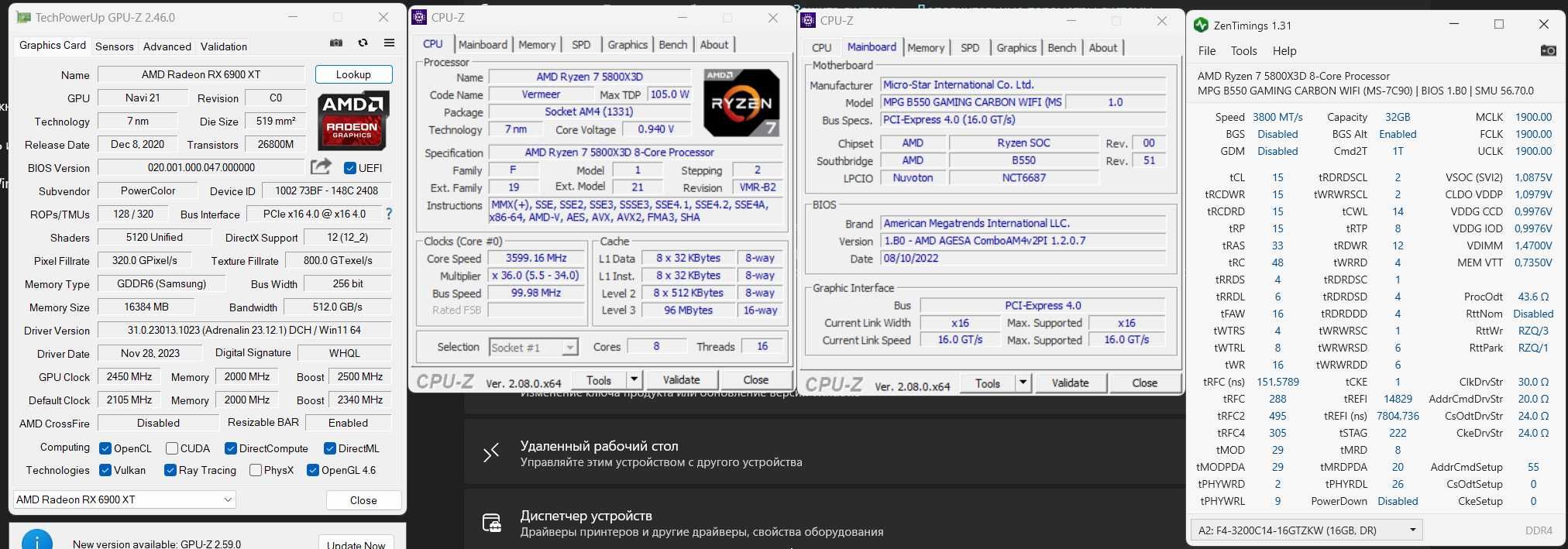The height and width of the screenshot is (549, 1568).
Task: Toggle the Ray Tracing checkbox
Action: [170, 470]
